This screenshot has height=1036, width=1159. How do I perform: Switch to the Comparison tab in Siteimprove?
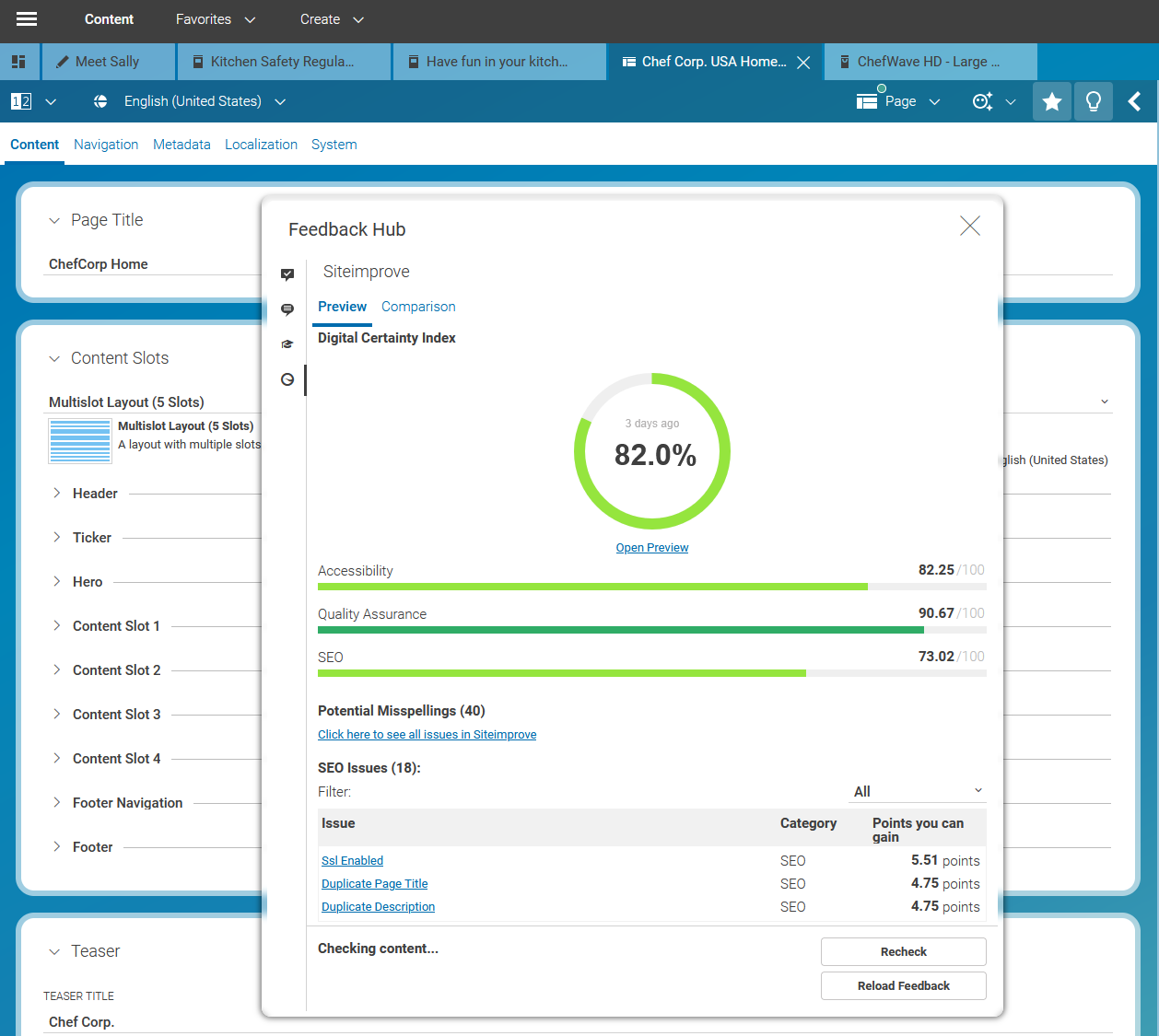coord(418,306)
